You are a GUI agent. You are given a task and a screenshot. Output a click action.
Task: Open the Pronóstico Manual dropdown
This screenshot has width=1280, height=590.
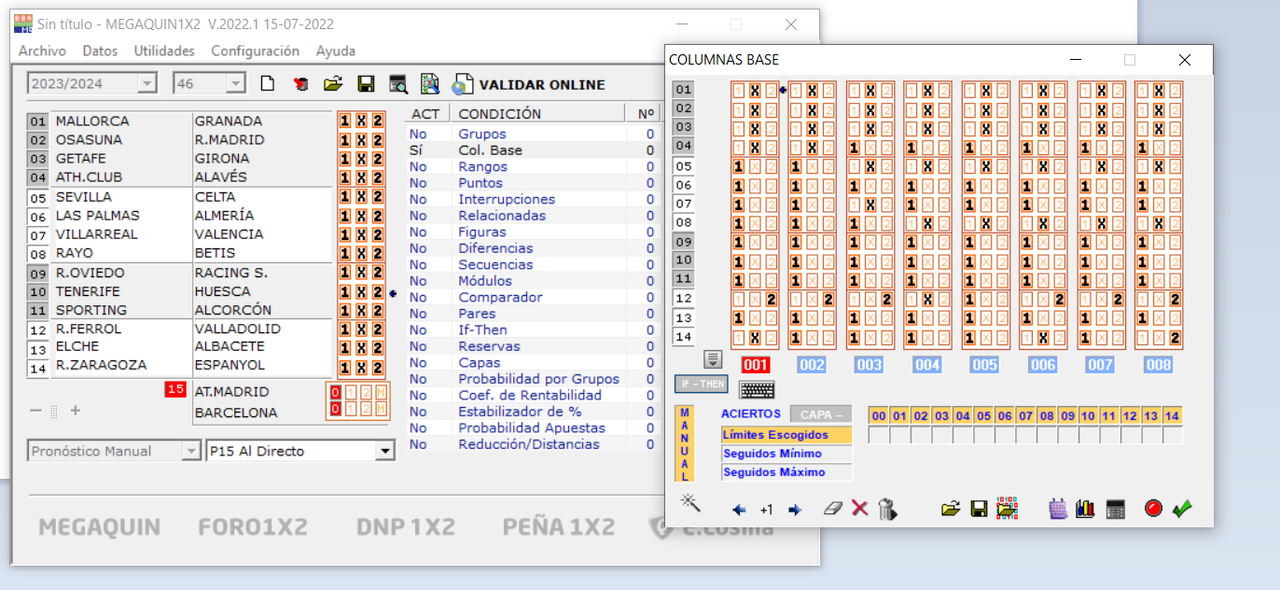[x=191, y=451]
